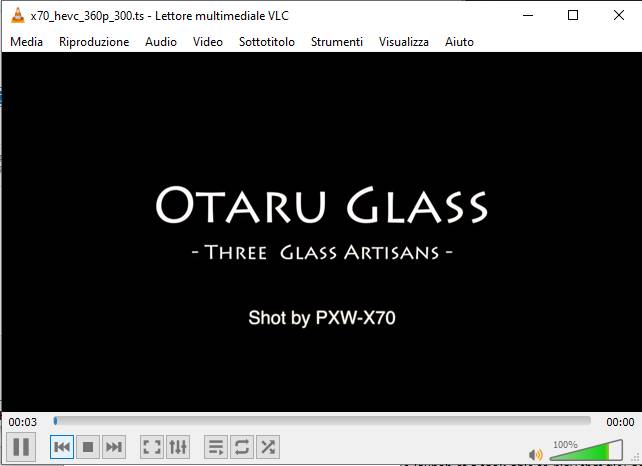Open the Riproduzione menu

click(94, 42)
